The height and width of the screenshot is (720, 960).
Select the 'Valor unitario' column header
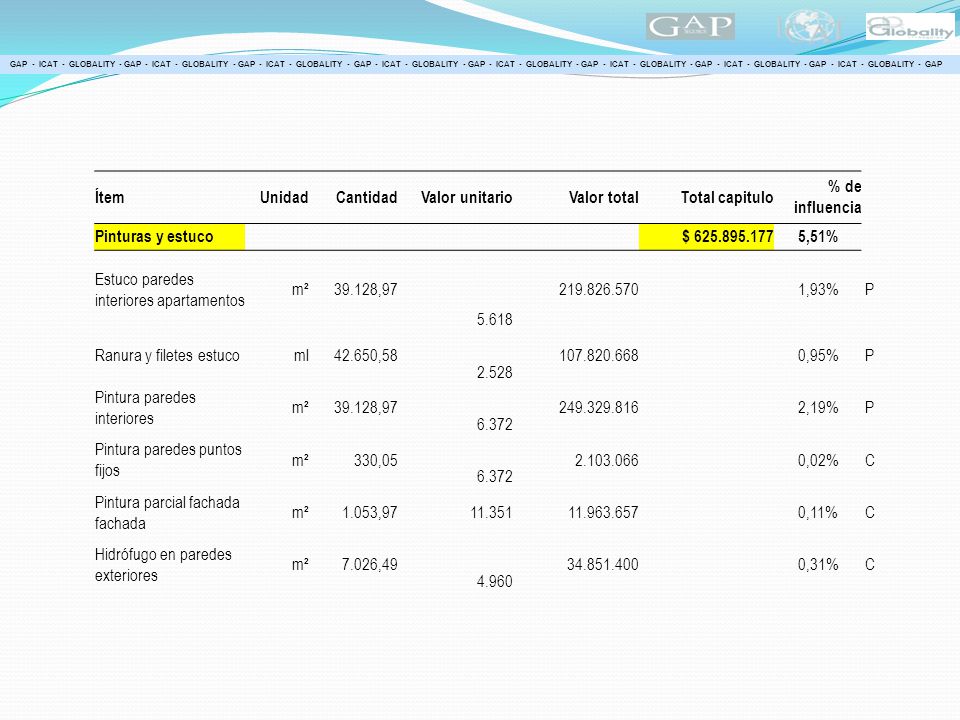(x=467, y=198)
